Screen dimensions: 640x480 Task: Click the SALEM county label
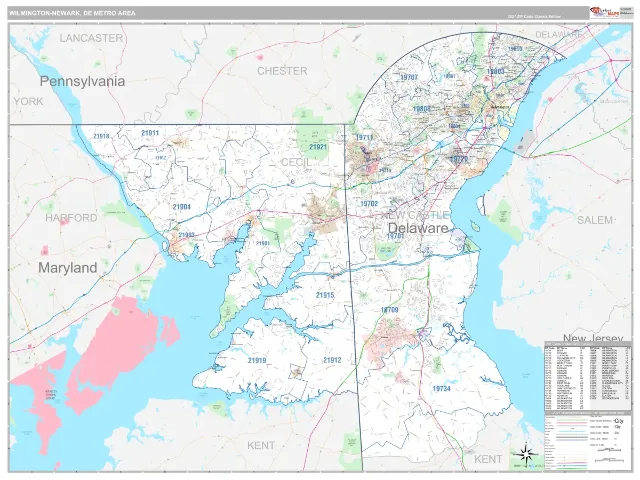pos(595,220)
